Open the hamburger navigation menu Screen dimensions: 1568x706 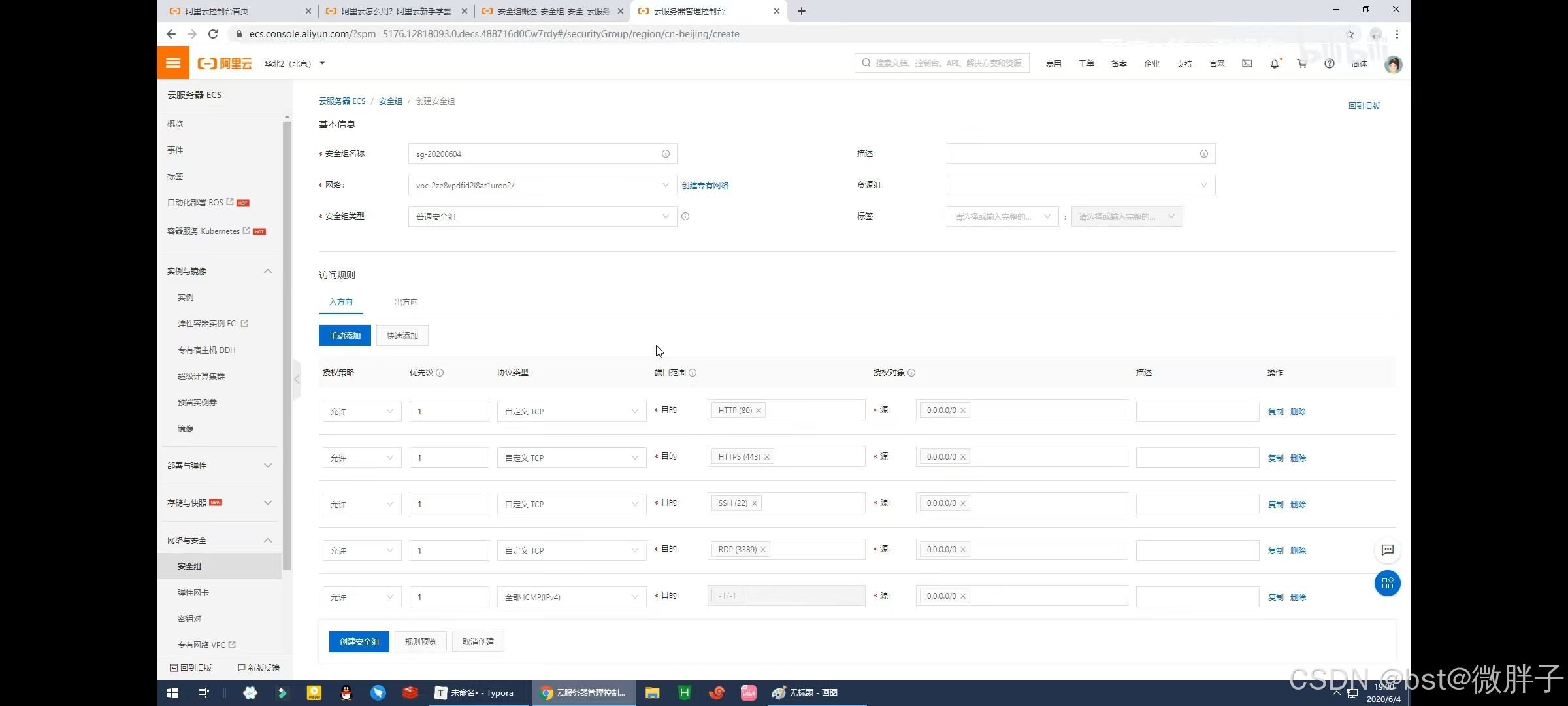[173, 63]
